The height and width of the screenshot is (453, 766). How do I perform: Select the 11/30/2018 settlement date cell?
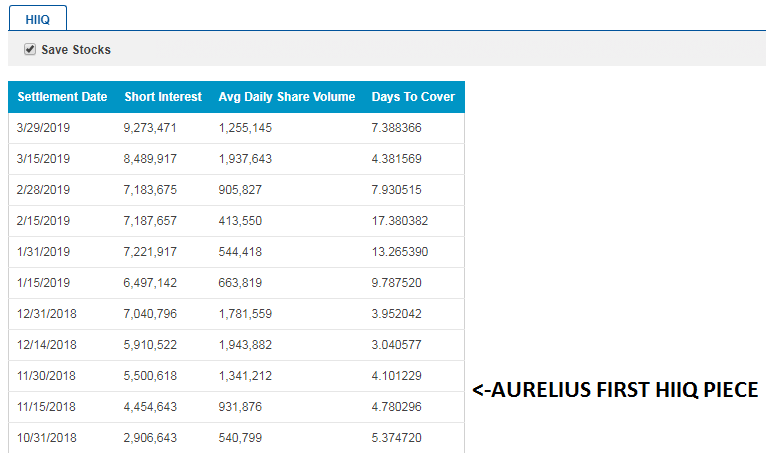46,376
